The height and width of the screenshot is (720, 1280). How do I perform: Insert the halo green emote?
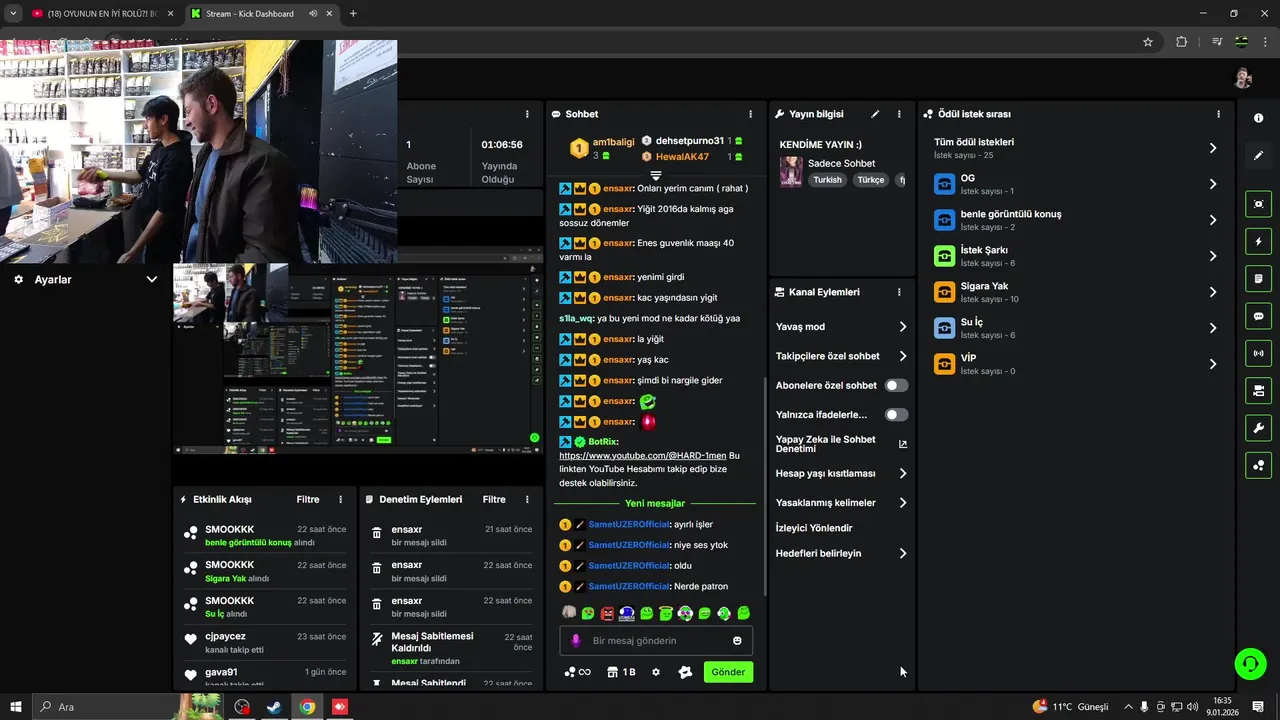[x=666, y=613]
